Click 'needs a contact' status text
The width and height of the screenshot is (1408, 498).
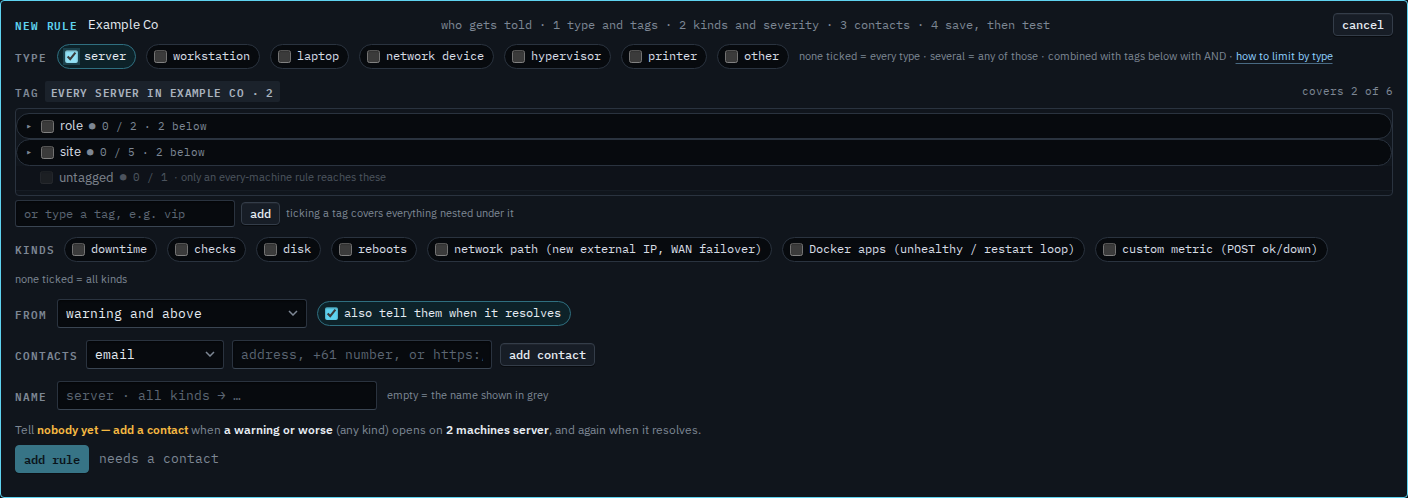pyautogui.click(x=159, y=459)
